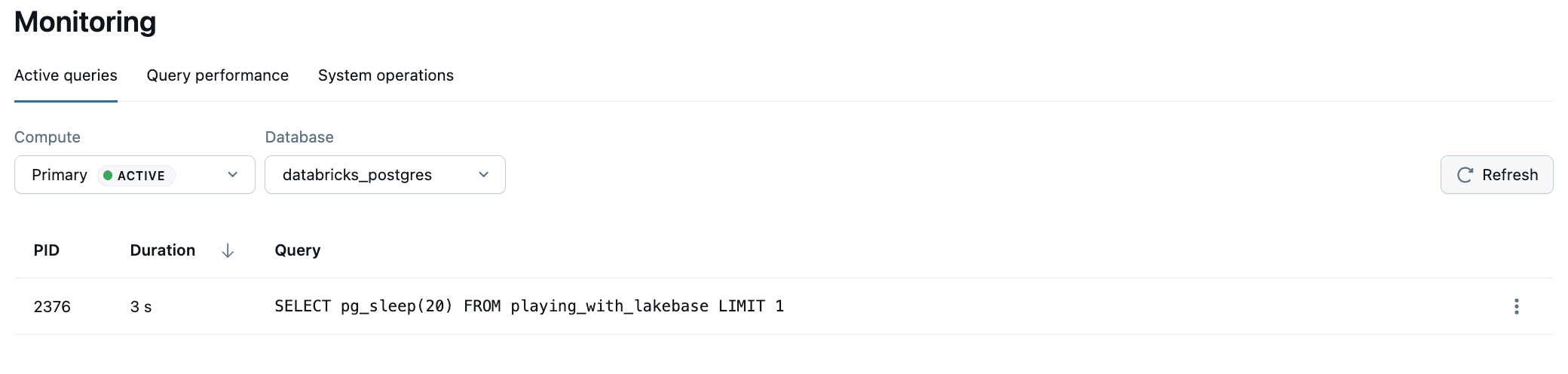Click the Query column header

point(297,250)
